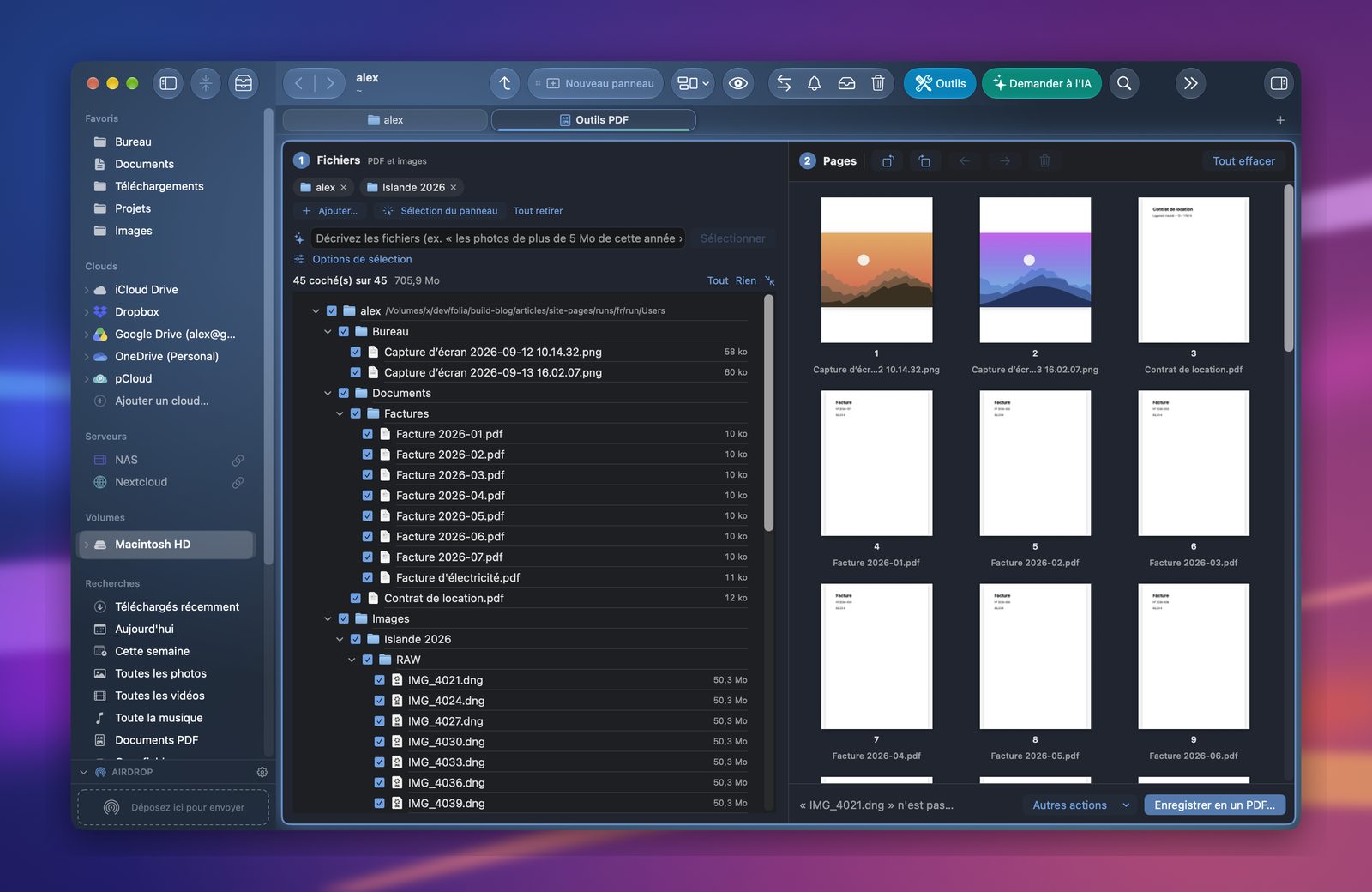This screenshot has height=892, width=1372.
Task: Open the panel layout dropdown
Action: (693, 83)
